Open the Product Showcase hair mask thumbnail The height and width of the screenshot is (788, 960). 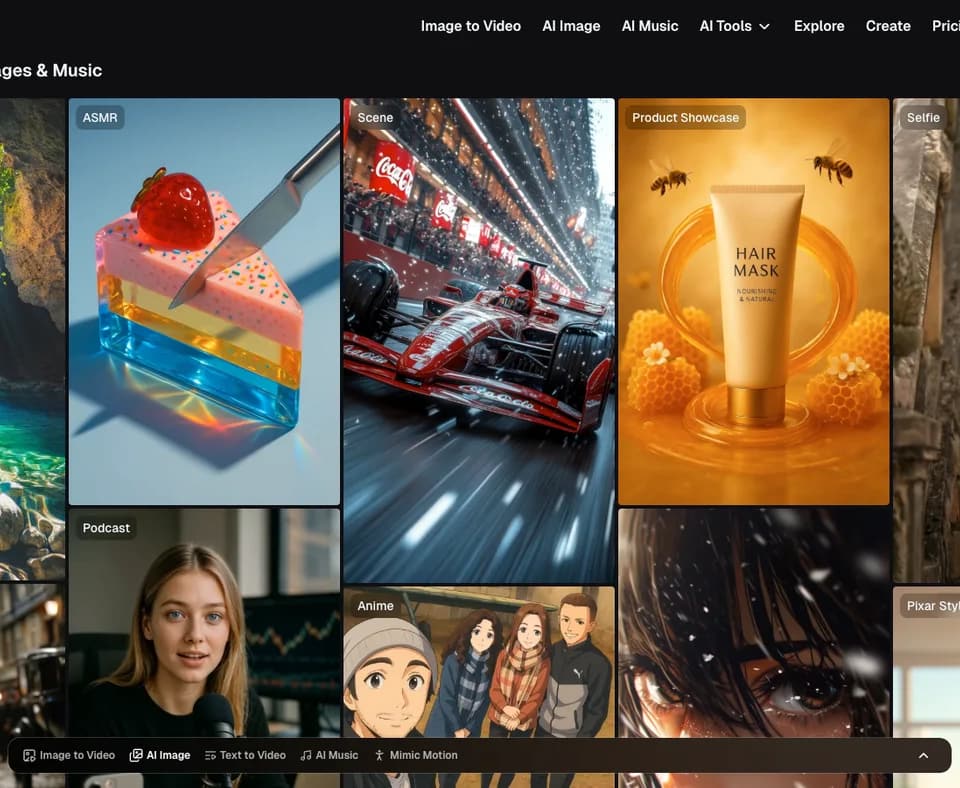754,301
